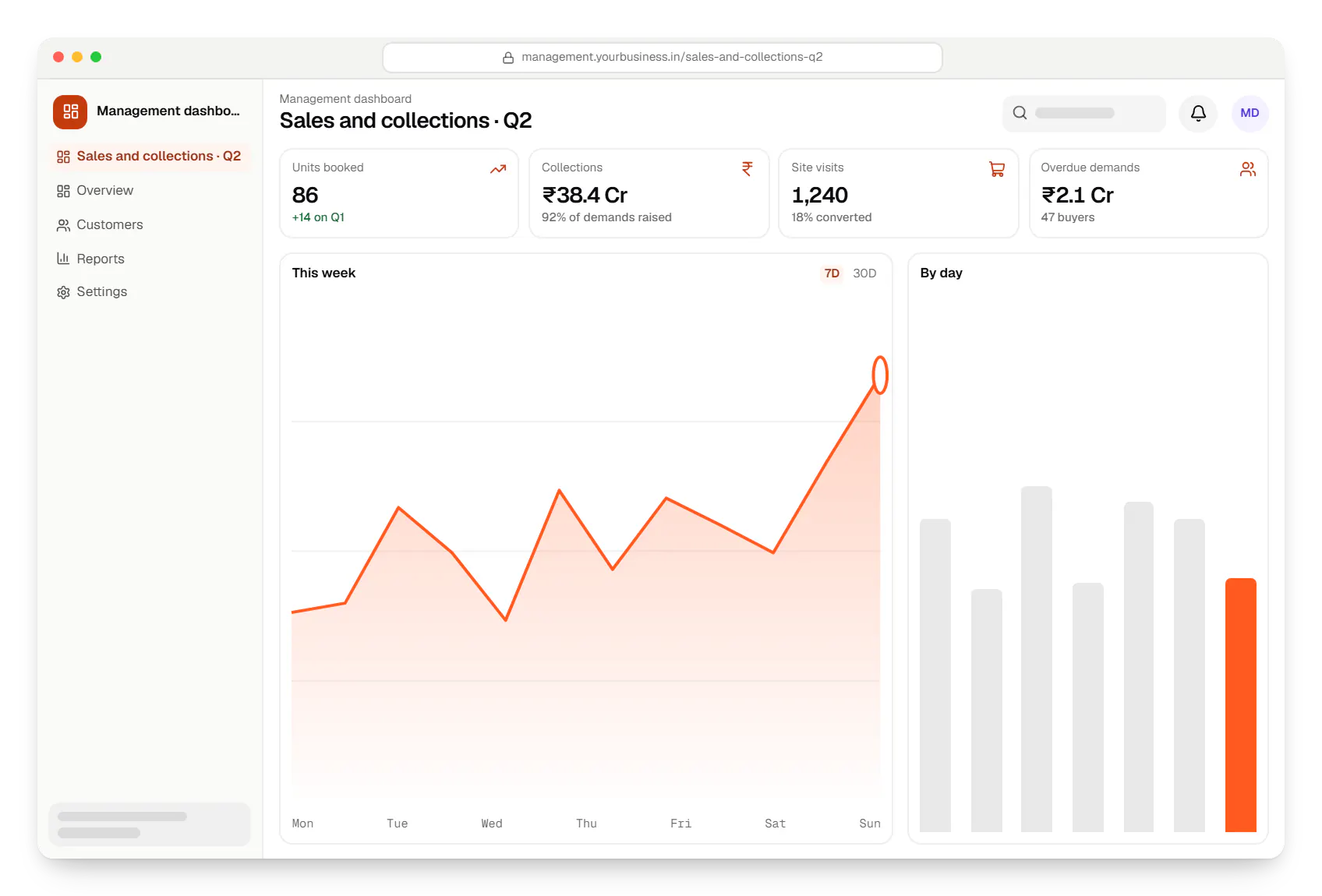The height and width of the screenshot is (896, 1322).
Task: Click the Reports bar-chart icon in sidebar
Action: (x=63, y=259)
